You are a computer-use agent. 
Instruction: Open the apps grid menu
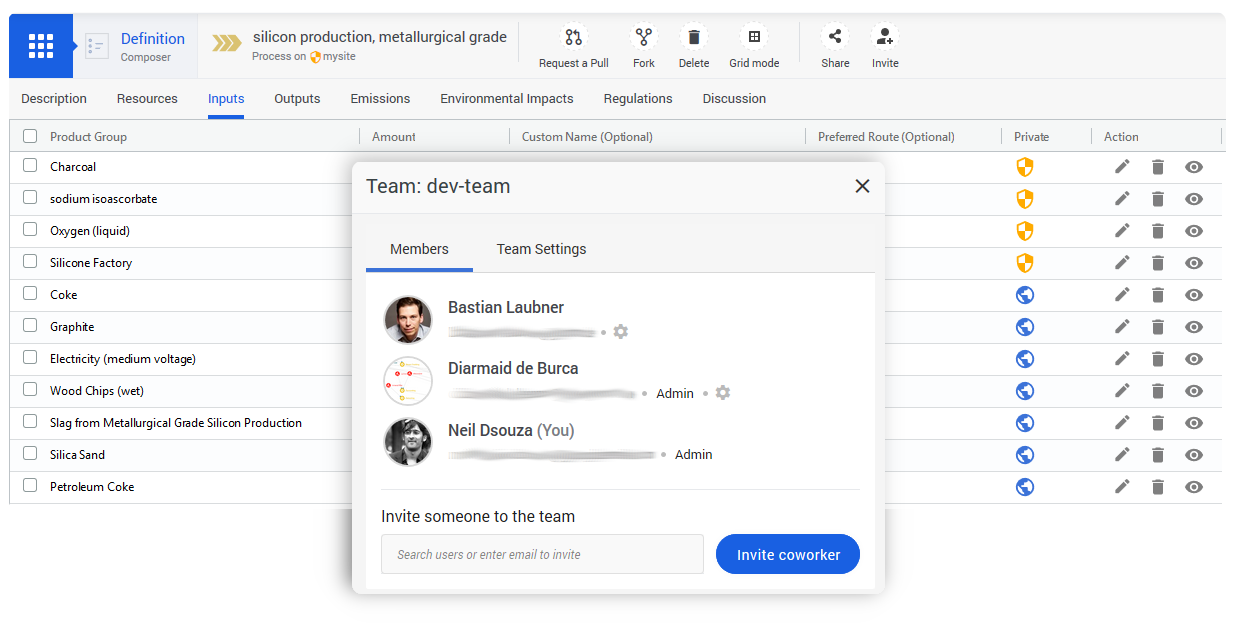41,46
